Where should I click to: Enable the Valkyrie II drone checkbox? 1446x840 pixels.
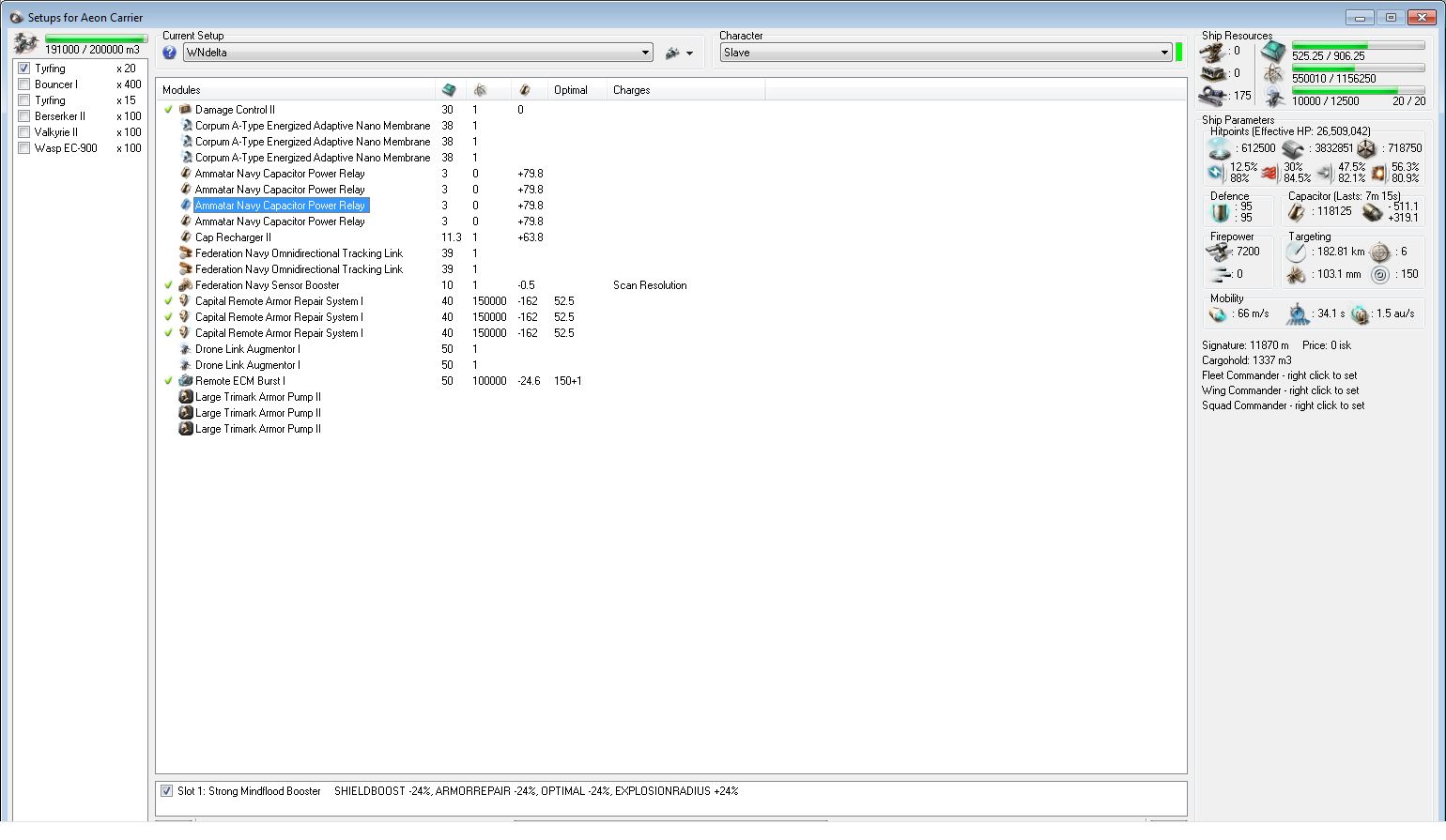(x=24, y=132)
